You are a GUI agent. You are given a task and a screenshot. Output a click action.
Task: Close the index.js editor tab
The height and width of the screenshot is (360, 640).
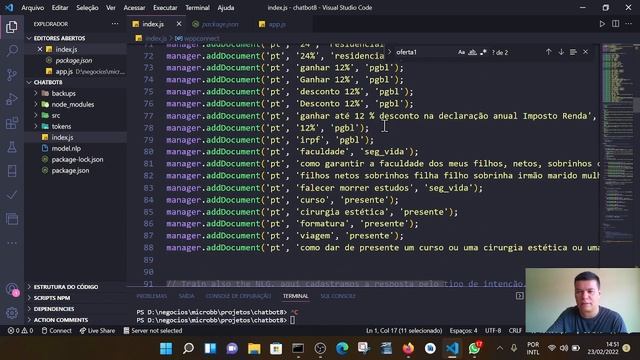179,24
